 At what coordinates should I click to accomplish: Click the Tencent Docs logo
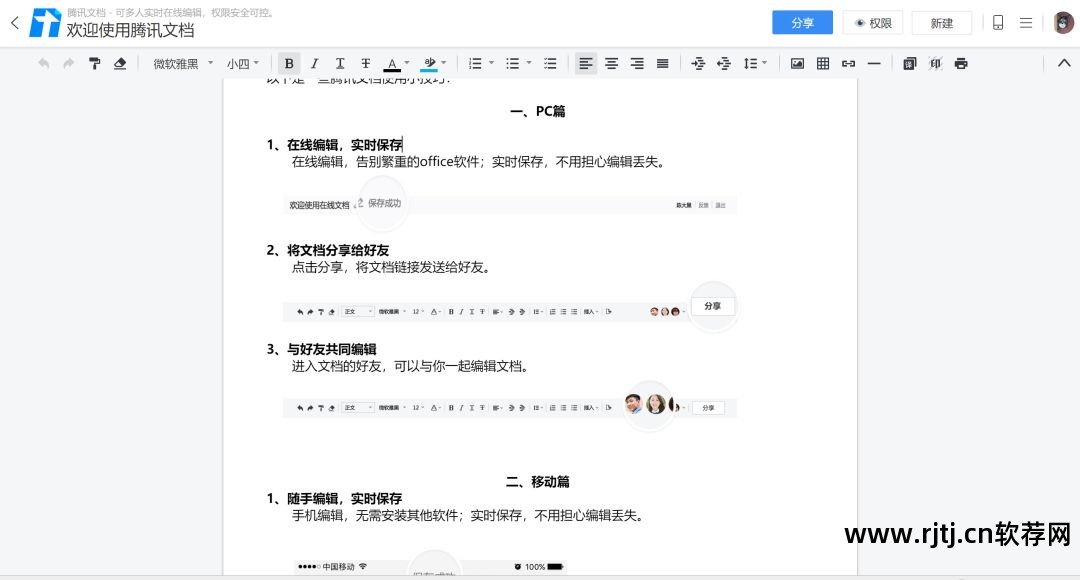pos(46,22)
